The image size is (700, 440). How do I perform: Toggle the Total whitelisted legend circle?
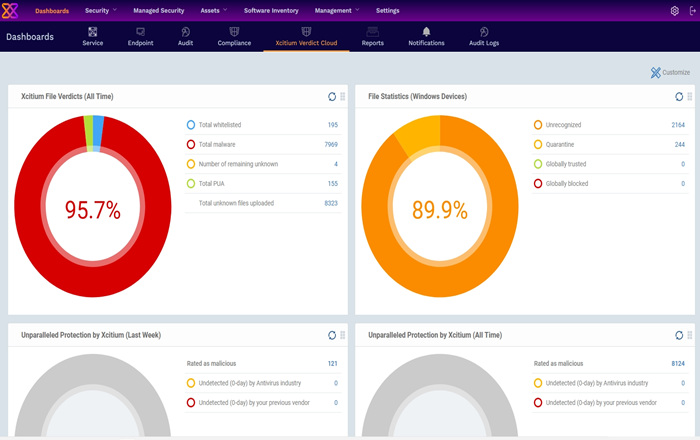(191, 125)
